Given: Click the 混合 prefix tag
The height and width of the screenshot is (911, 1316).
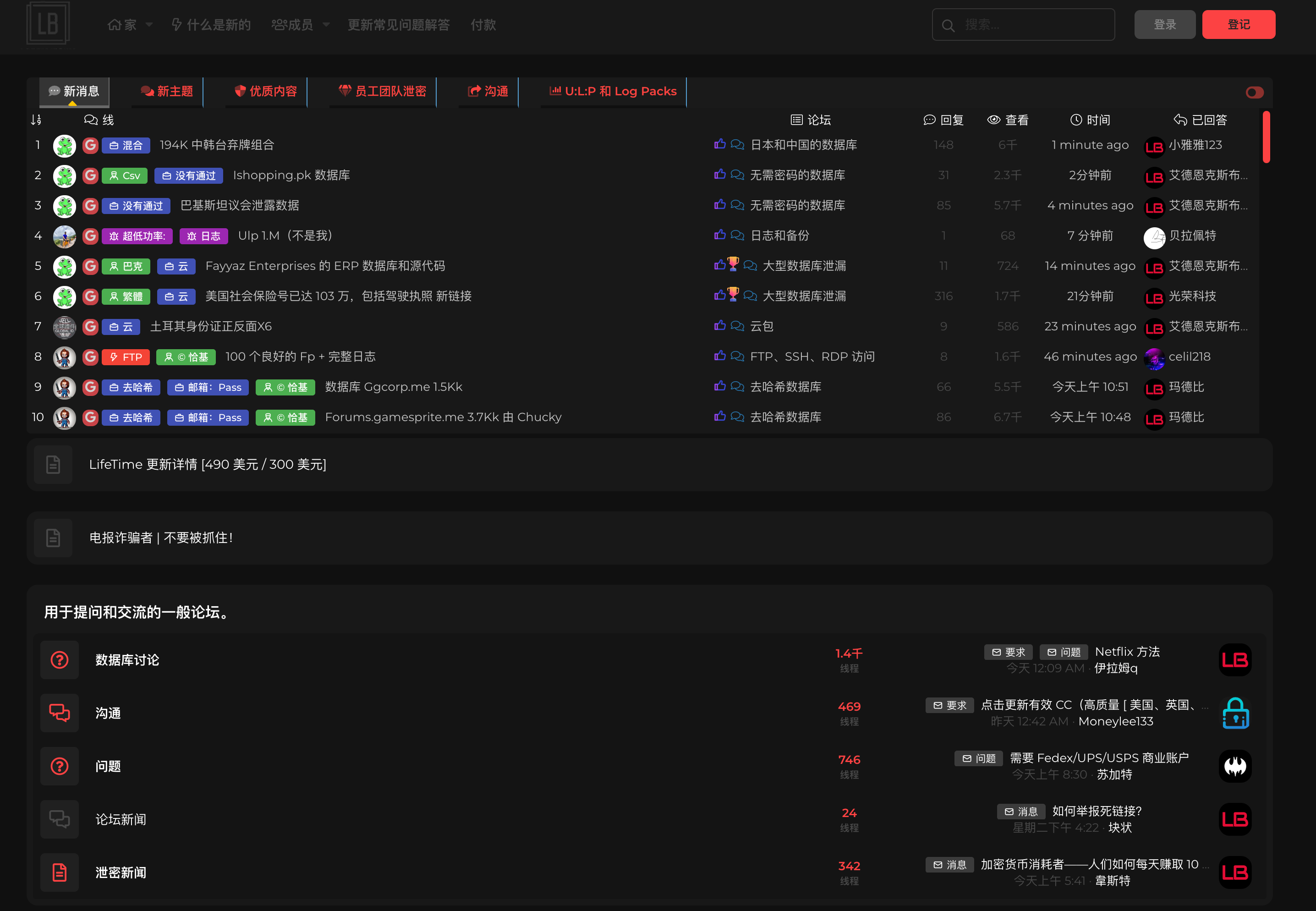Looking at the screenshot, I should [x=126, y=146].
